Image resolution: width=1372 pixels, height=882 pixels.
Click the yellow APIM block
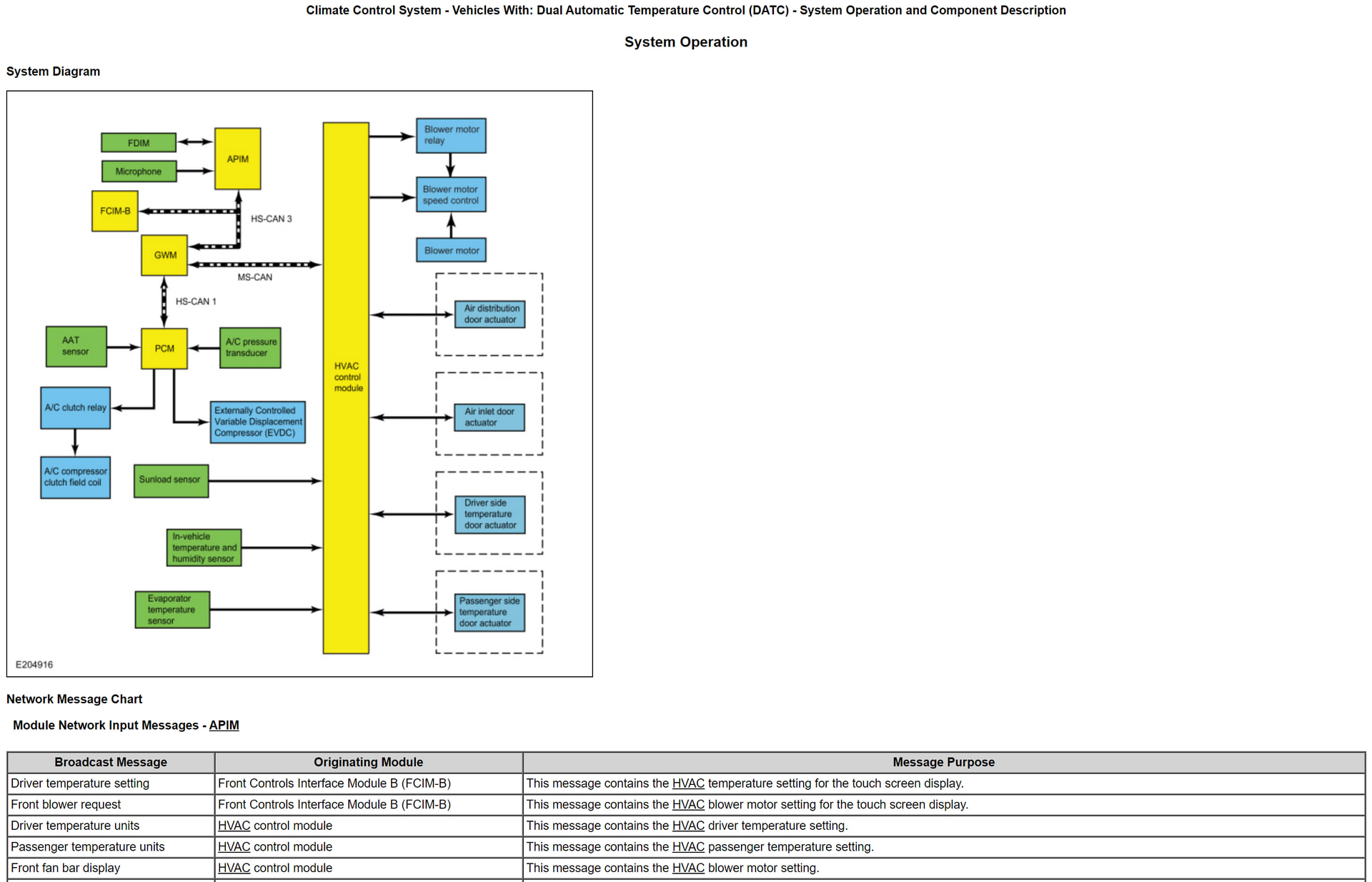(237, 159)
